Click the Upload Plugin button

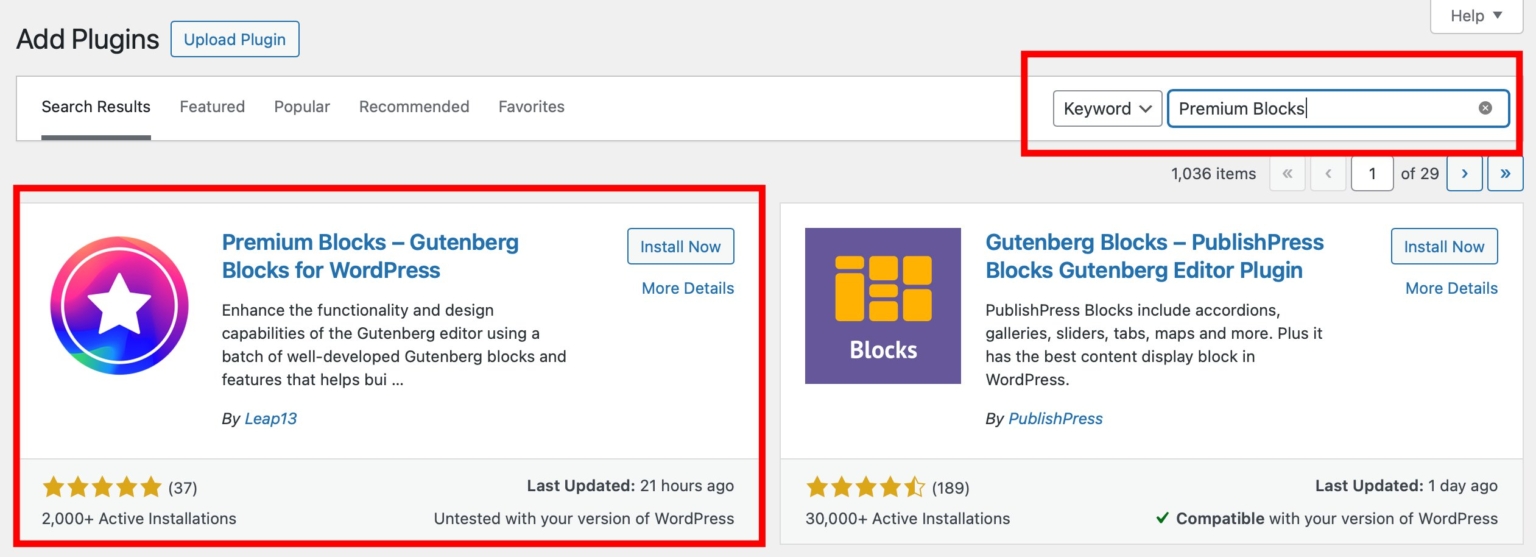(x=235, y=39)
